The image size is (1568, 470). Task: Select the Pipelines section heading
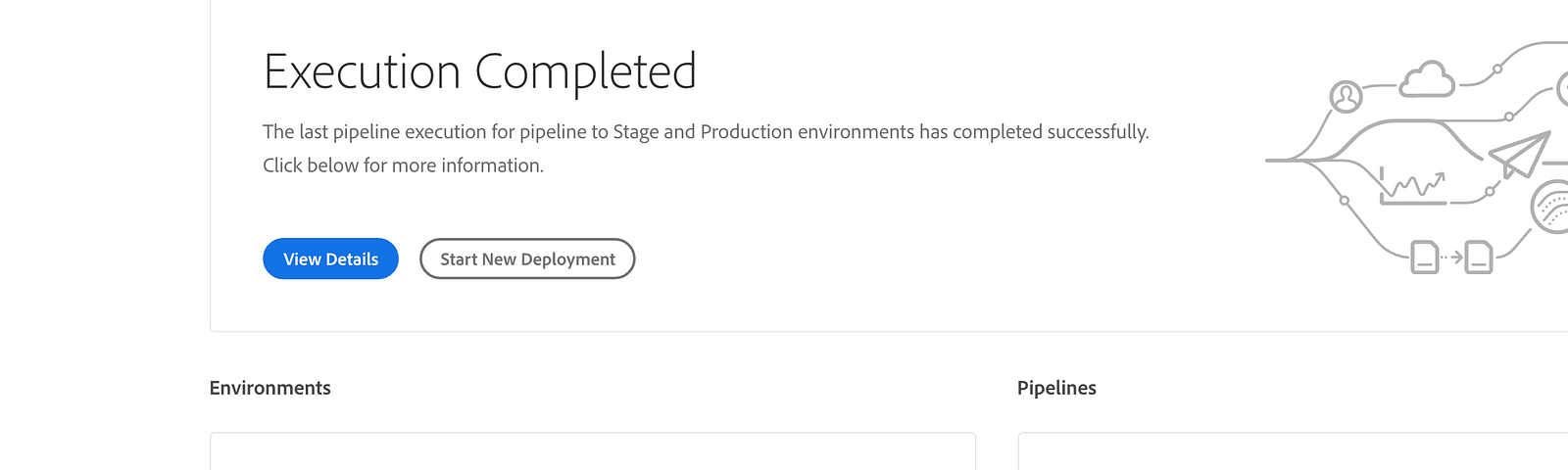[x=1056, y=388]
